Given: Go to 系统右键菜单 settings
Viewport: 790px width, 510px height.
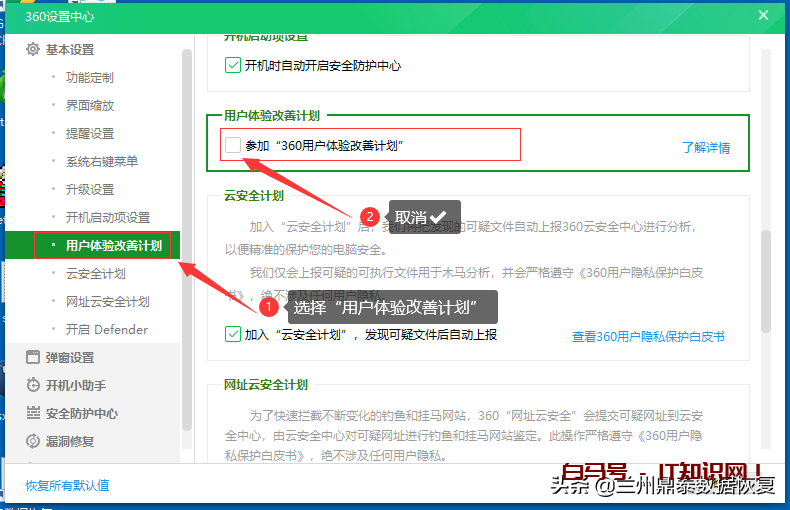Looking at the screenshot, I should pyautogui.click(x=102, y=161).
